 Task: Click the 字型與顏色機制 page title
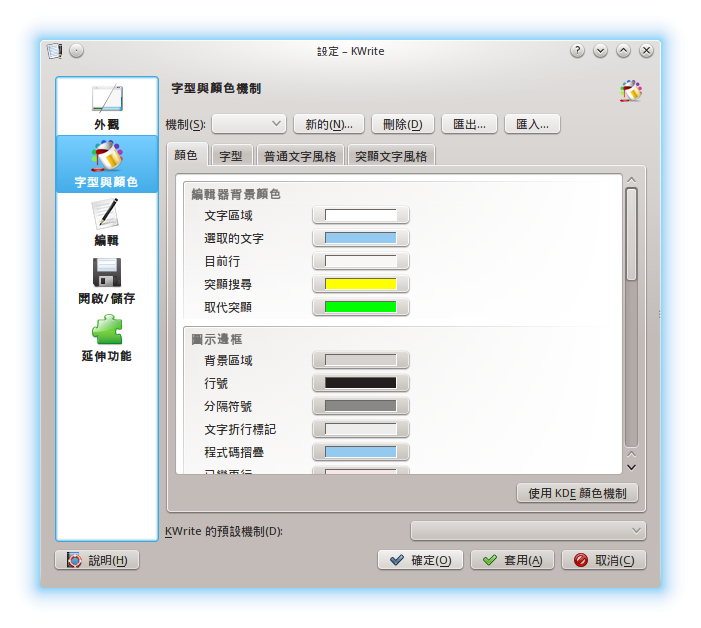coord(216,88)
